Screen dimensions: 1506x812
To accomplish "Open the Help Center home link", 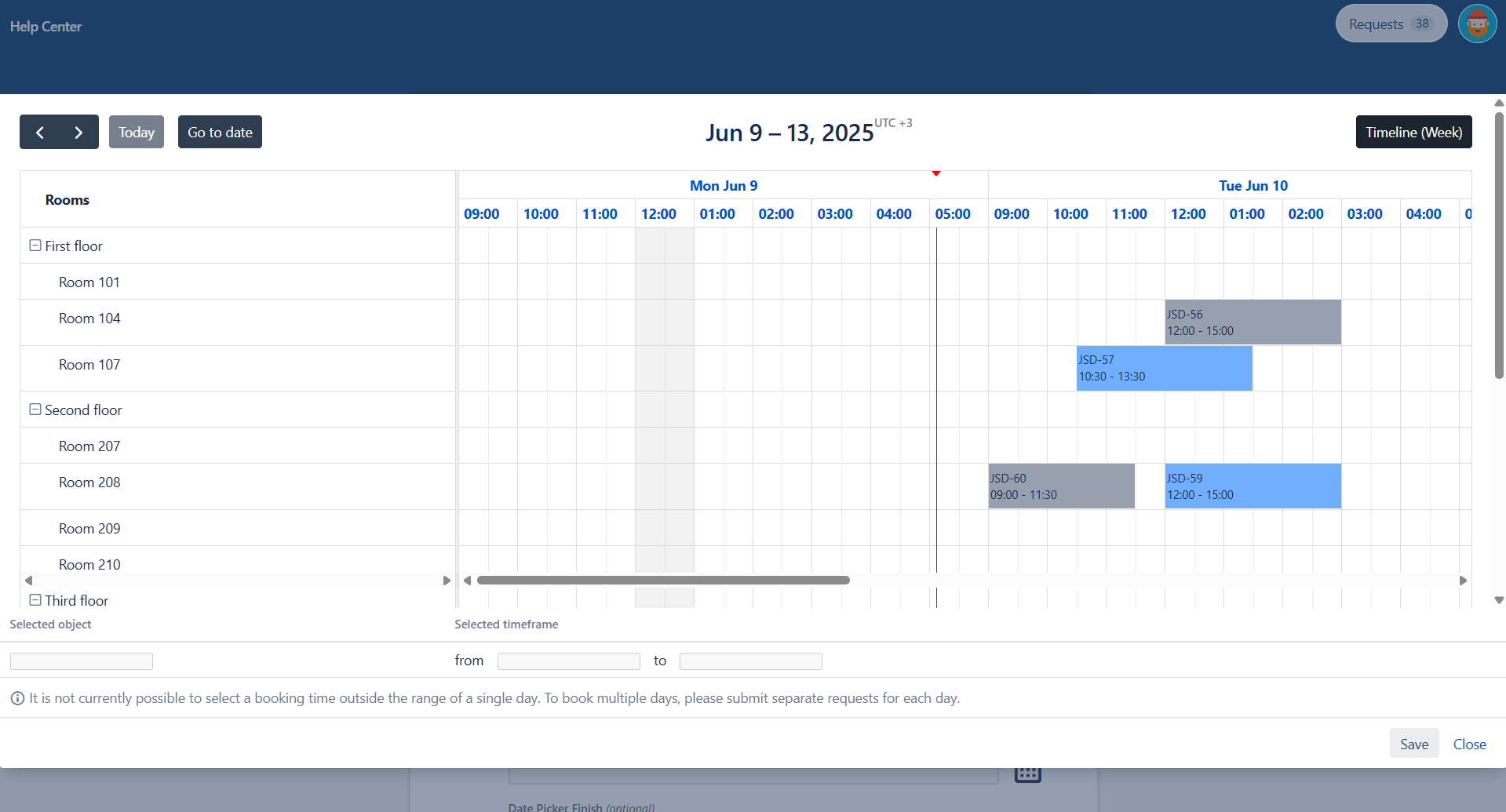I will pyautogui.click(x=46, y=27).
